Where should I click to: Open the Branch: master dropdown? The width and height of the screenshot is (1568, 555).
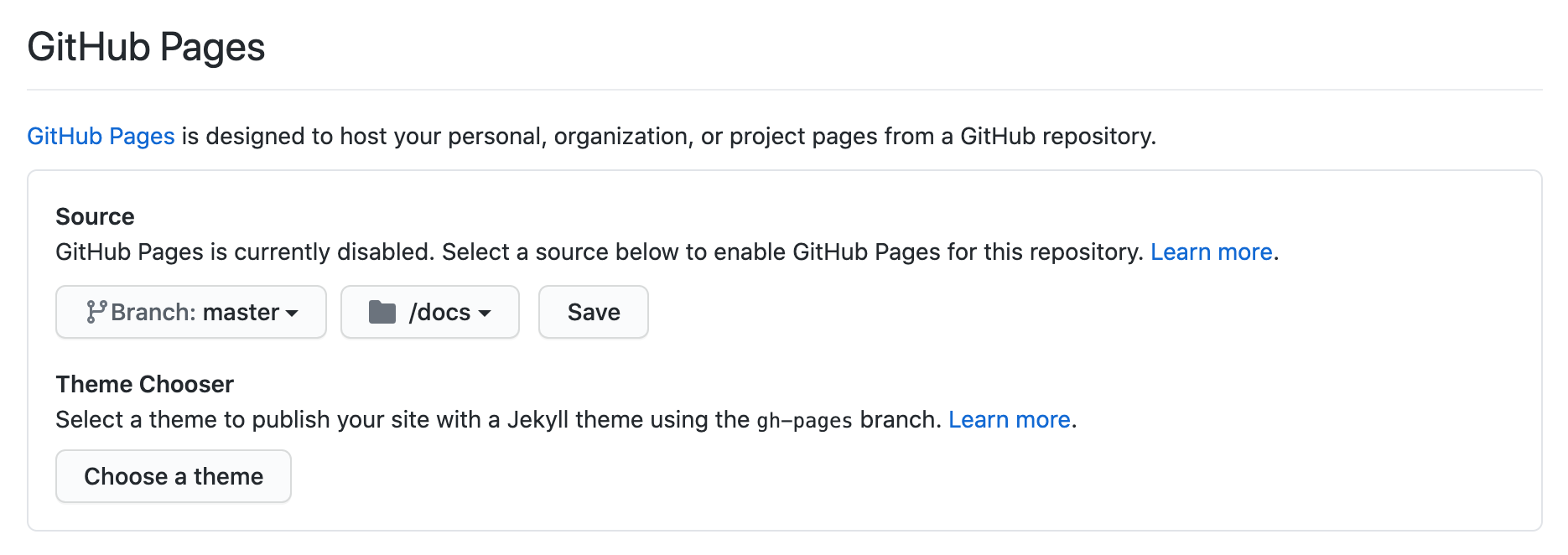pyautogui.click(x=191, y=312)
